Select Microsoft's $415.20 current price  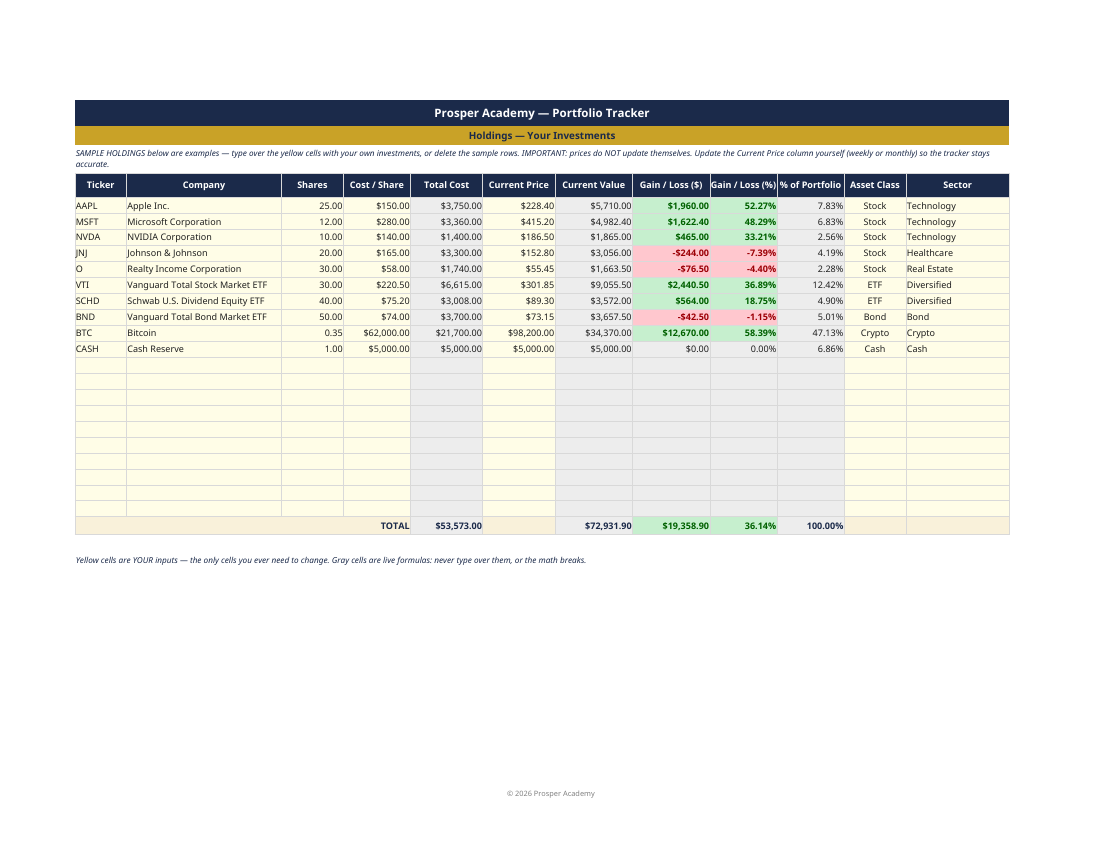(518, 222)
